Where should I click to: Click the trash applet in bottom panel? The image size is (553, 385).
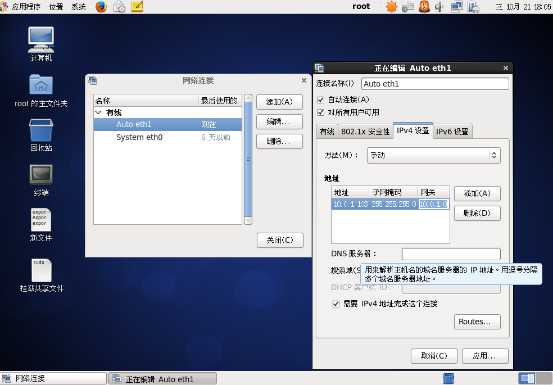point(448,378)
